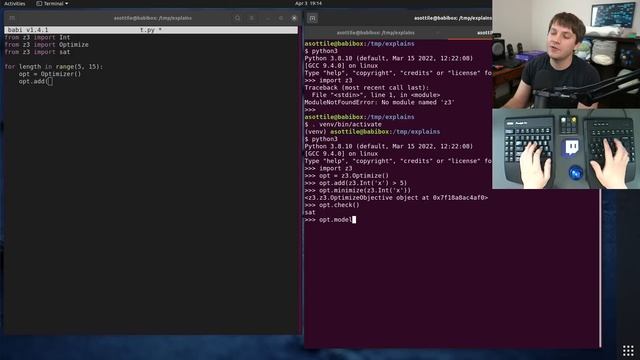Open search in the left terminal window
The image size is (640, 360).
[x=238, y=18]
